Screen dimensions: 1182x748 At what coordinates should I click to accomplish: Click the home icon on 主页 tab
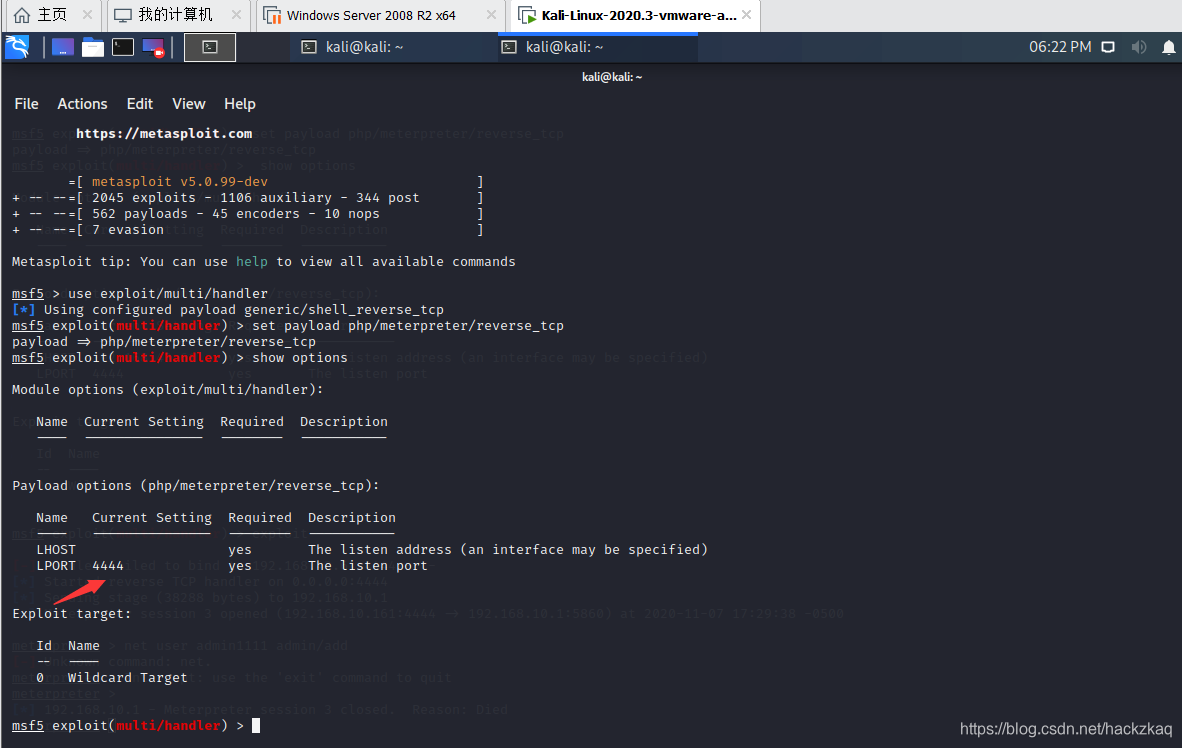(23, 15)
